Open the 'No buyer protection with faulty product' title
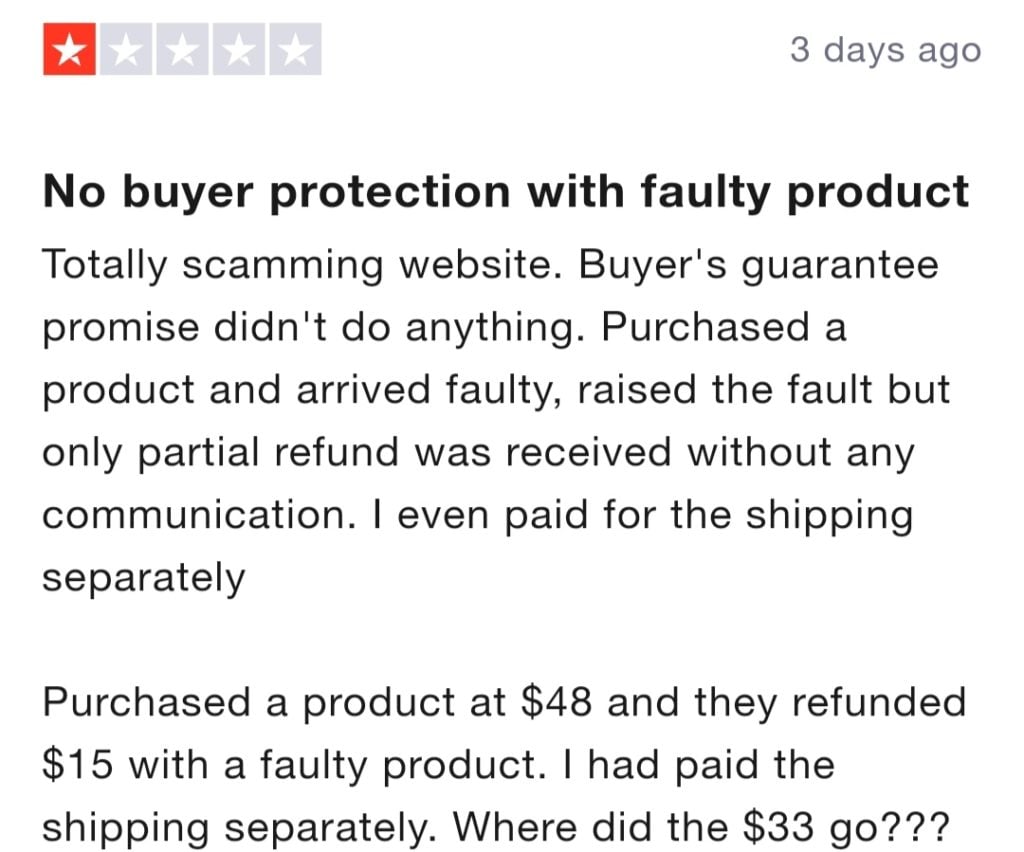This screenshot has width=1024, height=852. 506,193
